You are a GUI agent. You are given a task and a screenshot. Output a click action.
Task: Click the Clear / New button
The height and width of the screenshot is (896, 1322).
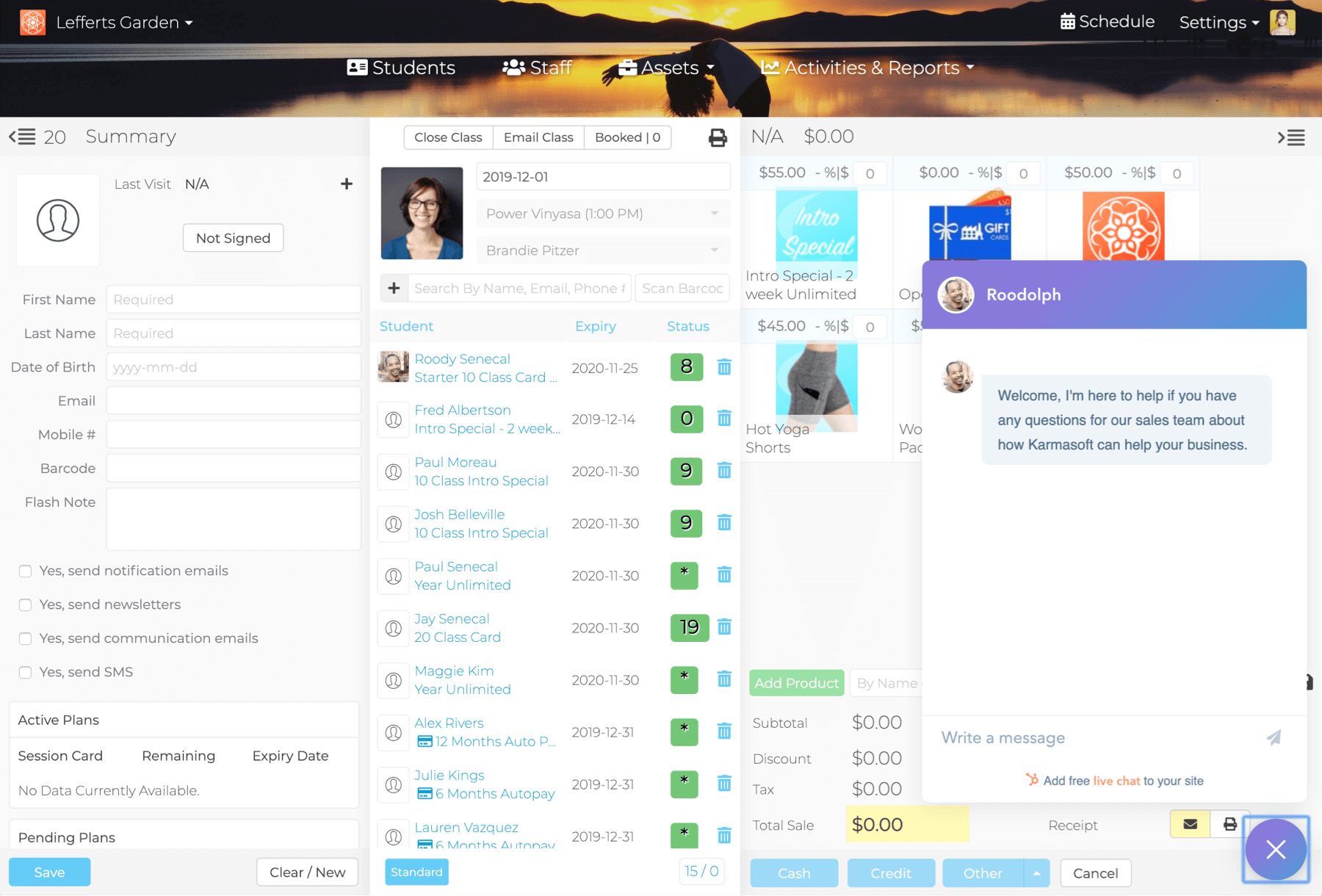[x=307, y=872]
